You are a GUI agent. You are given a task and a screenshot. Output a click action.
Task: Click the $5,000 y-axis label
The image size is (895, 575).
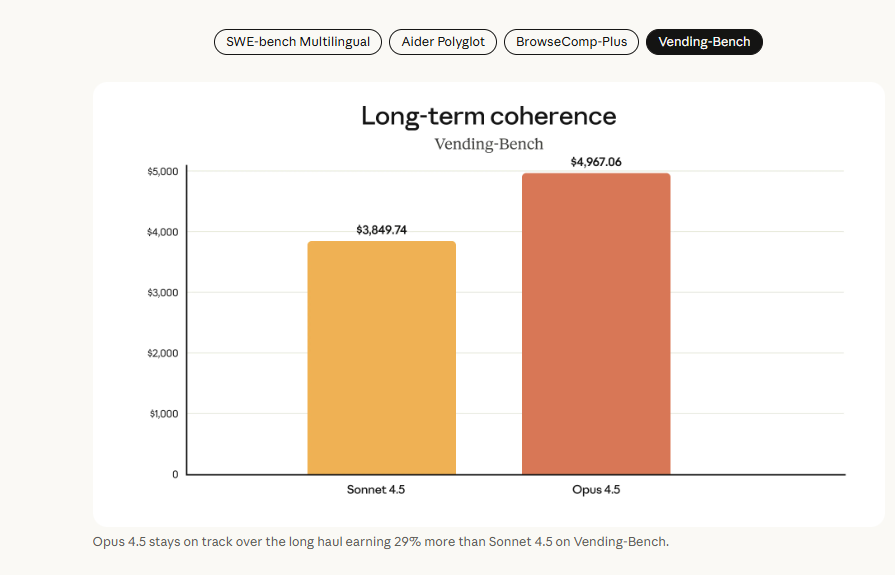(x=162, y=172)
